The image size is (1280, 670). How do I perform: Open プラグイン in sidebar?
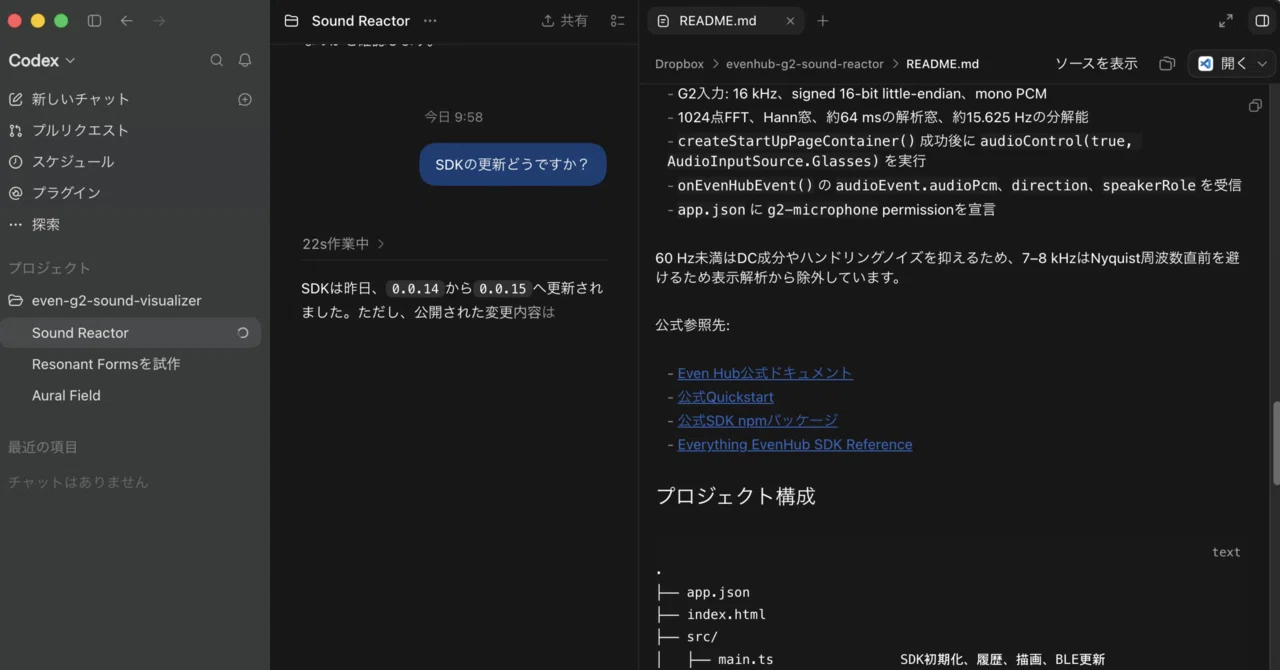130,192
